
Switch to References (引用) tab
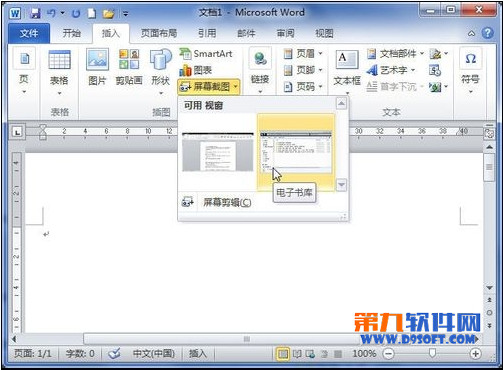pos(207,33)
